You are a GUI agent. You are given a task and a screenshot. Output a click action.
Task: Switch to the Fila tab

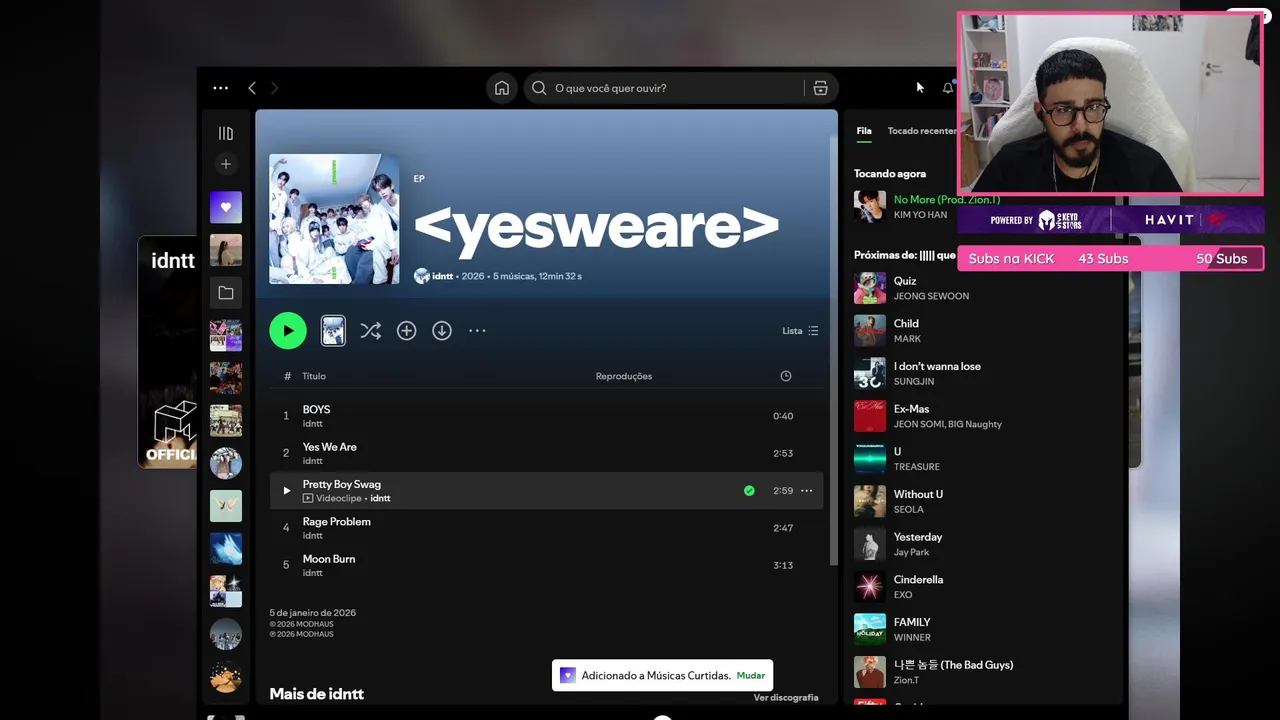pos(864,131)
